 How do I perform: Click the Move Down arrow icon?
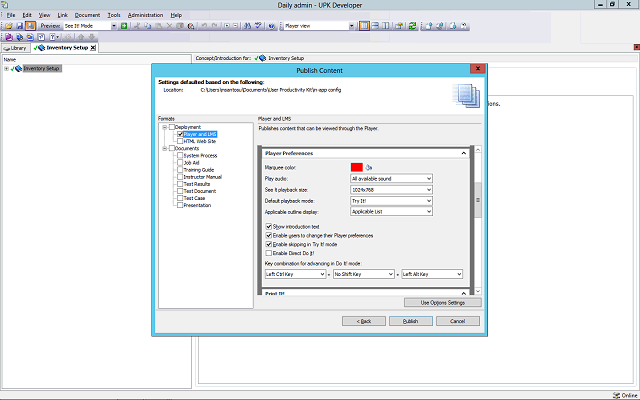coord(91,37)
